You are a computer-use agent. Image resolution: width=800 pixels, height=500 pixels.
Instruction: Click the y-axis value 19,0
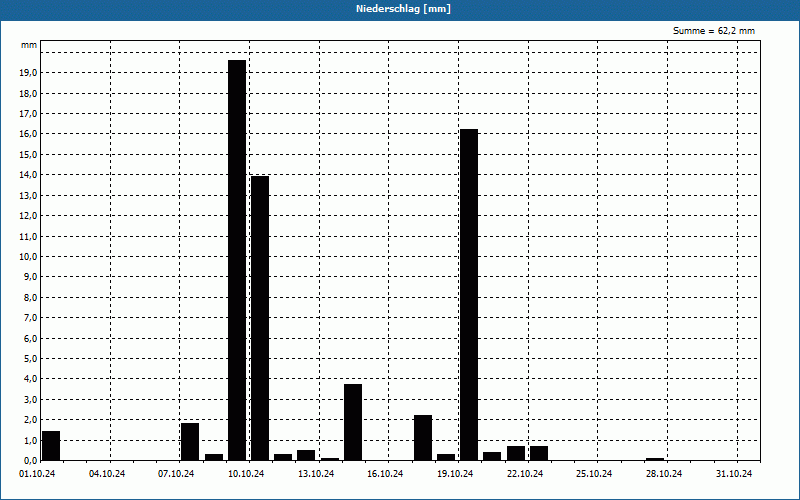click(x=29, y=73)
